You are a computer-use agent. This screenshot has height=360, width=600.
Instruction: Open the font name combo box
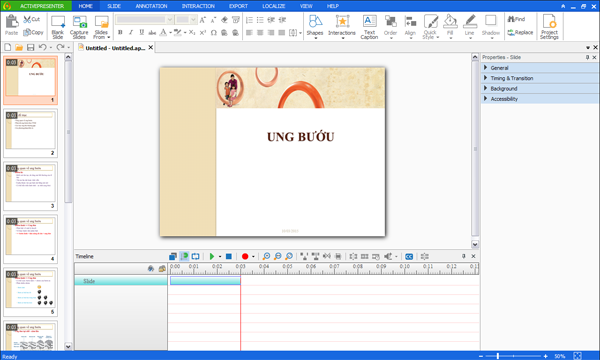coord(144,20)
